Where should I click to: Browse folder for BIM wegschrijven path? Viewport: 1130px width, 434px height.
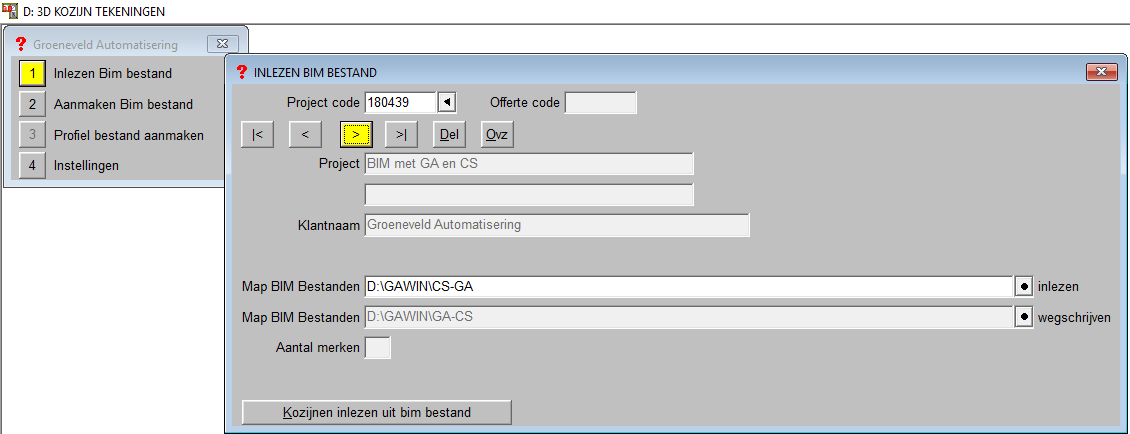point(1024,317)
